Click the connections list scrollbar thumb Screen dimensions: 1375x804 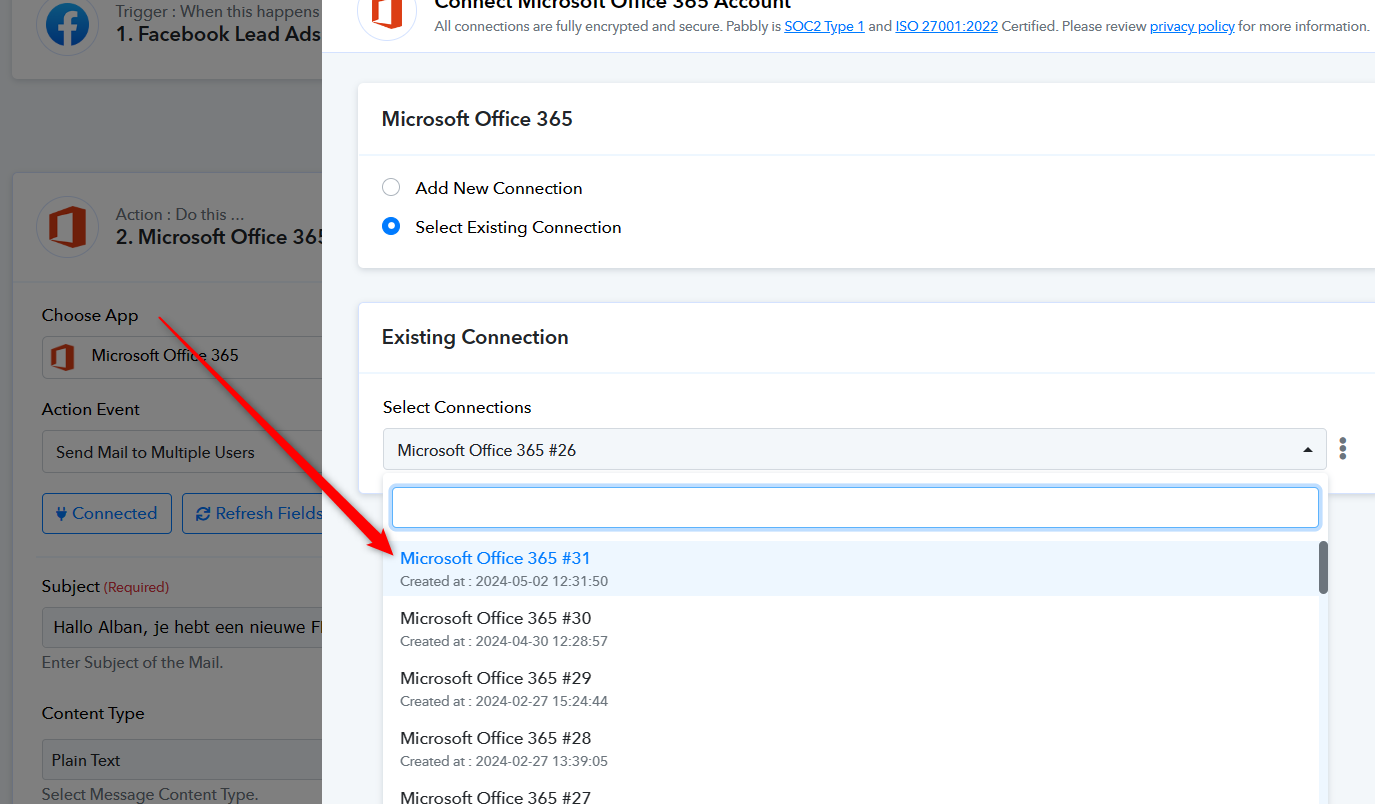(x=1323, y=567)
